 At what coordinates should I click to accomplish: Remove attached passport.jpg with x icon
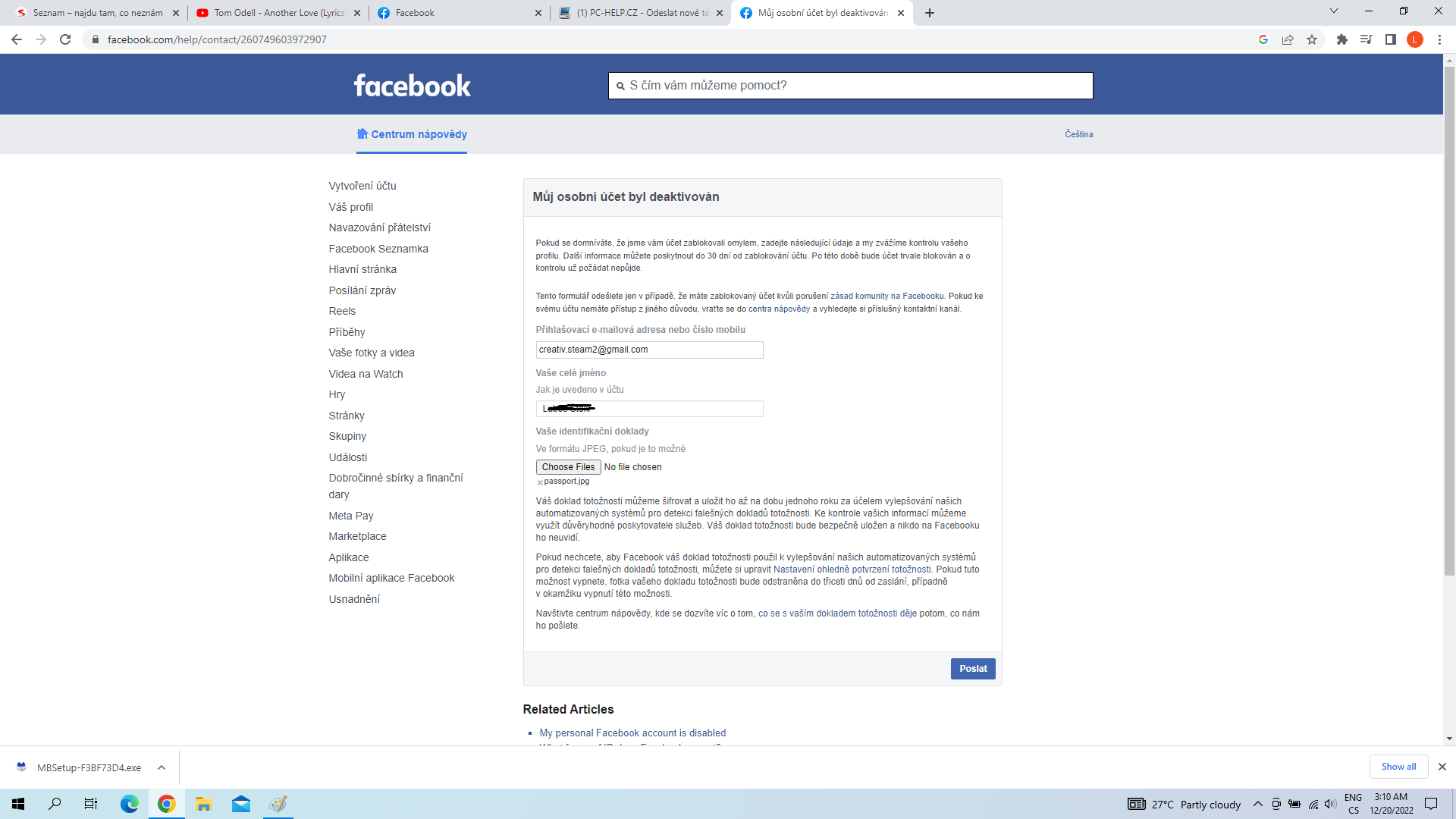click(540, 482)
